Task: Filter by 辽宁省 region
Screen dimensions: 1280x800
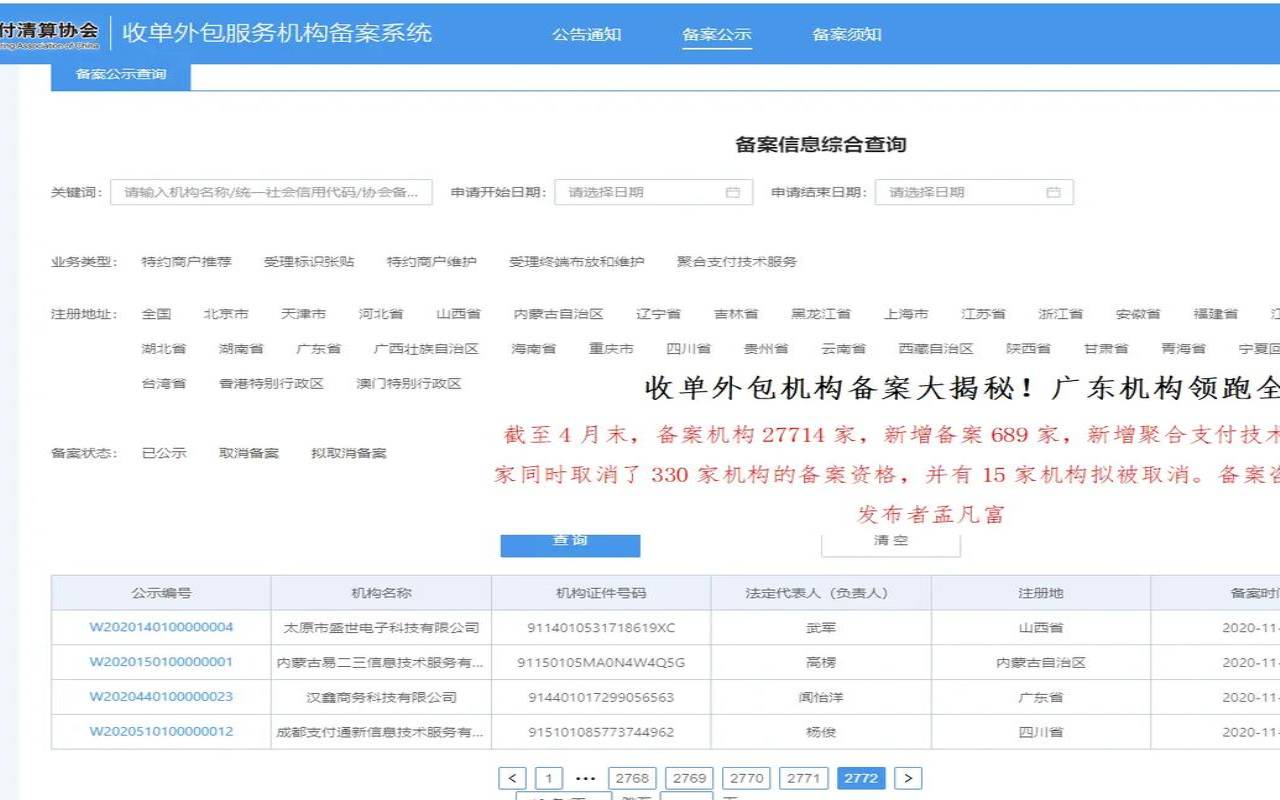Action: pyautogui.click(x=658, y=314)
